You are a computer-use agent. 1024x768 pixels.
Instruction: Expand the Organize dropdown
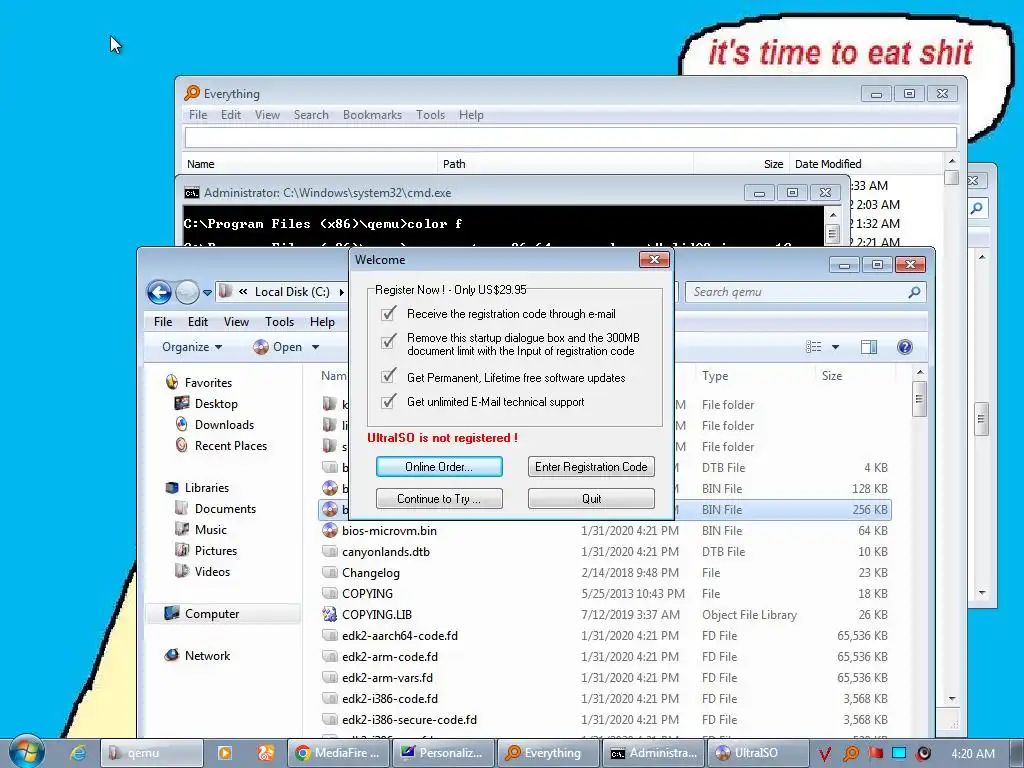click(192, 347)
